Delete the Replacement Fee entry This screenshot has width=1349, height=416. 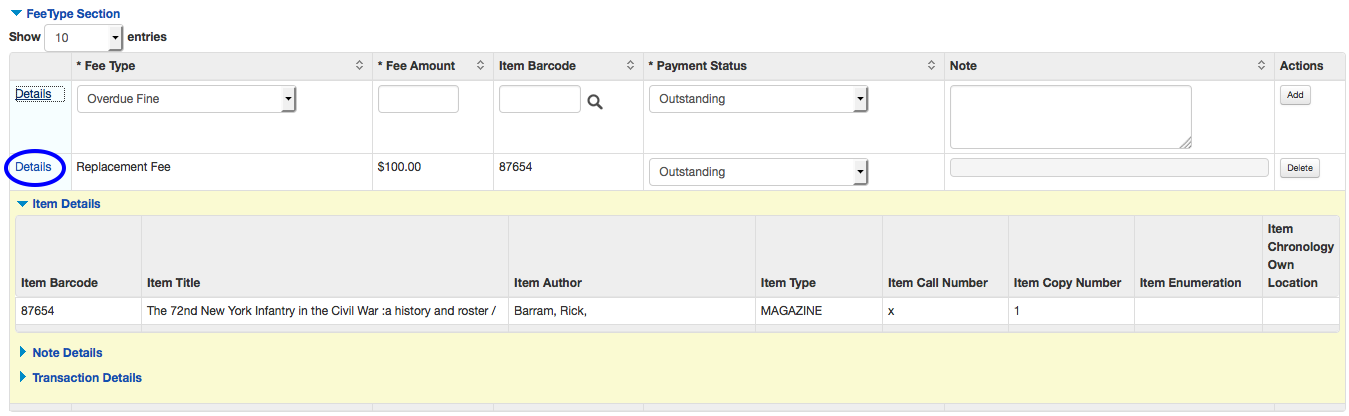[1299, 168]
